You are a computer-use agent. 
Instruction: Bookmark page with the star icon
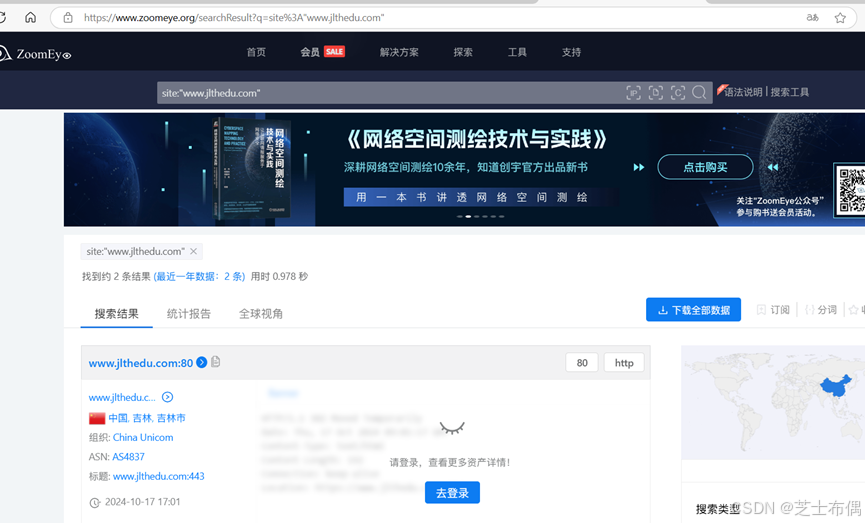coord(840,18)
